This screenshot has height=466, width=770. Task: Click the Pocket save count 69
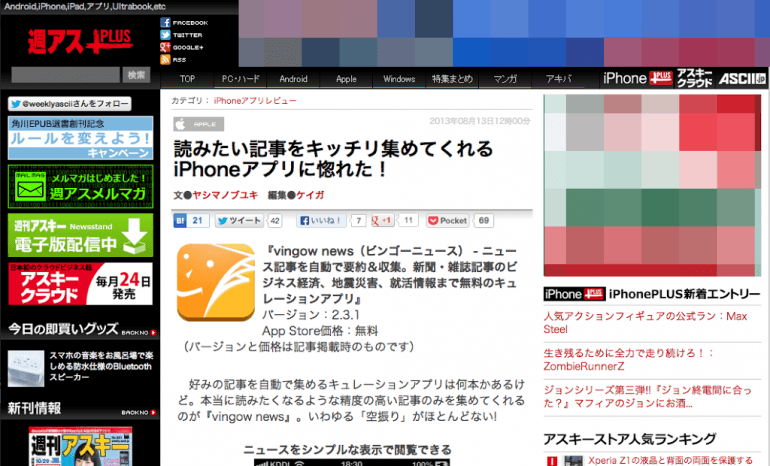pos(484,220)
